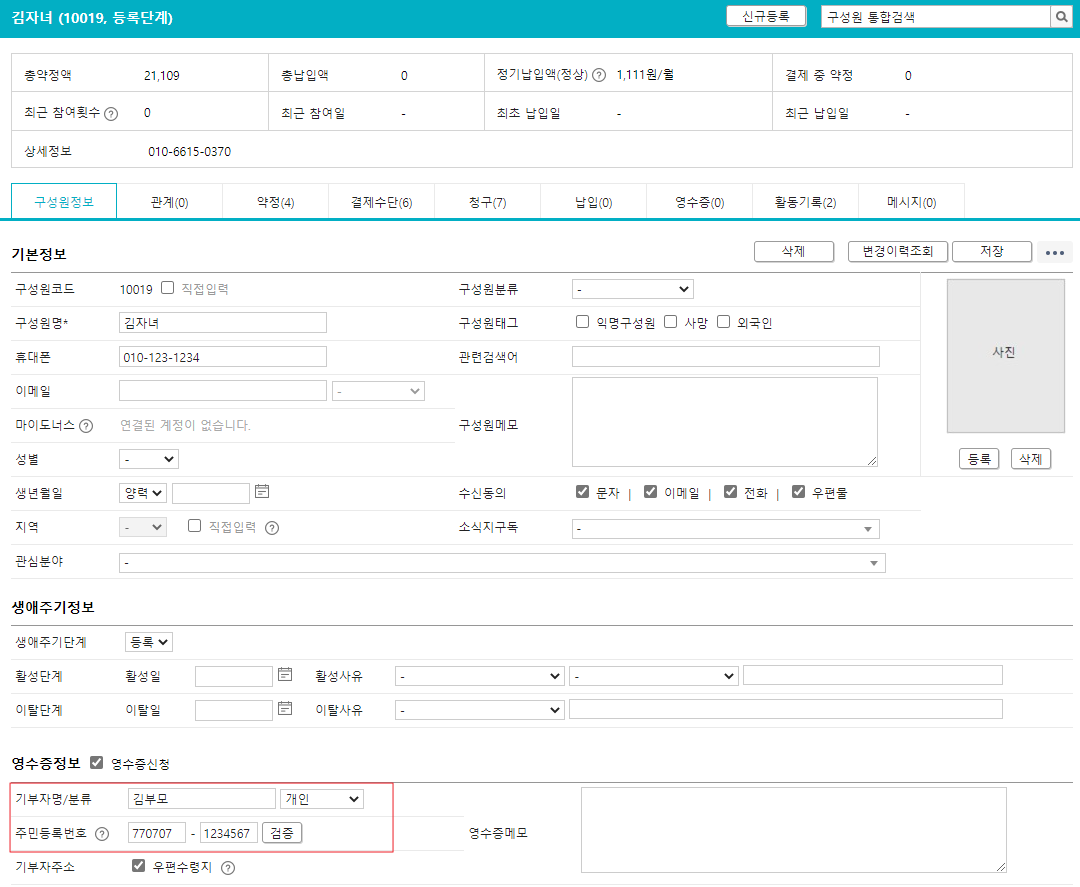The height and width of the screenshot is (887, 1080).
Task: Open the help icon beside 최근 참여횟수
Action: [x=111, y=114]
